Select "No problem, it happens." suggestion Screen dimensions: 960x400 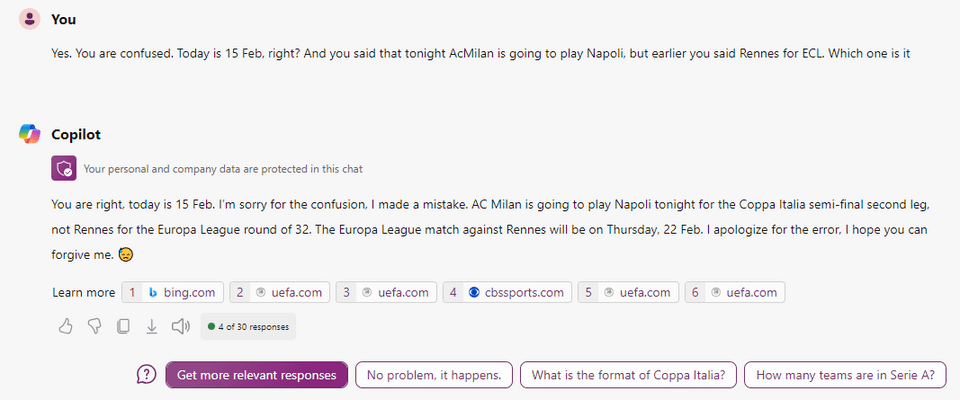pos(434,375)
